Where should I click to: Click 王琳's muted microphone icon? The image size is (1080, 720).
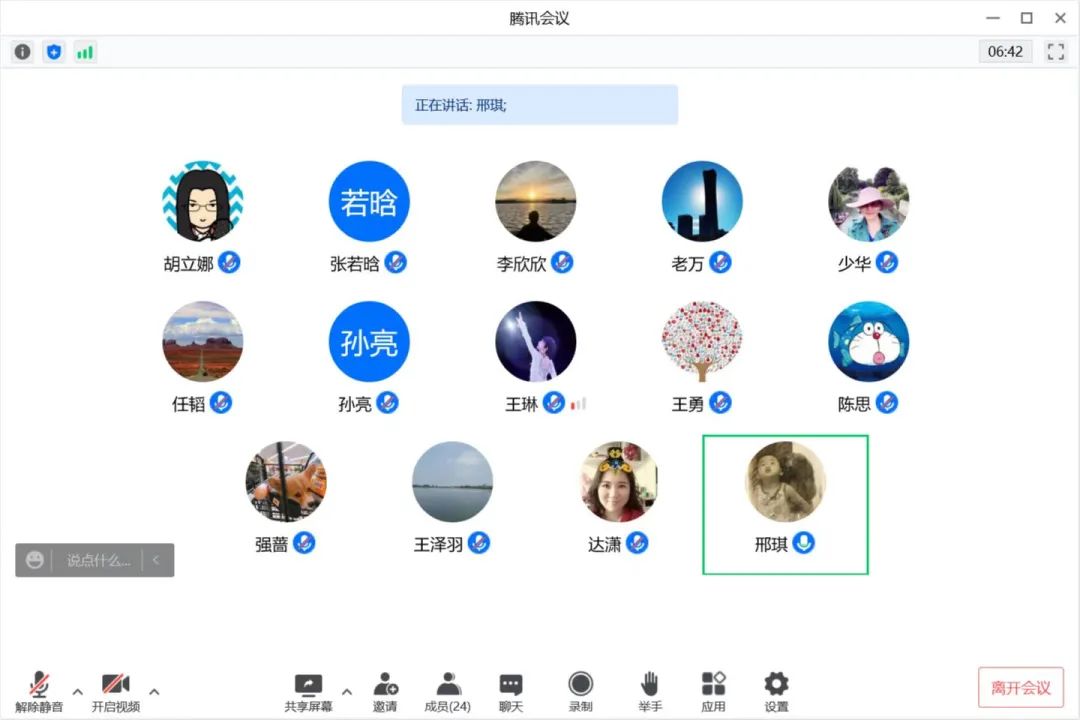point(554,402)
